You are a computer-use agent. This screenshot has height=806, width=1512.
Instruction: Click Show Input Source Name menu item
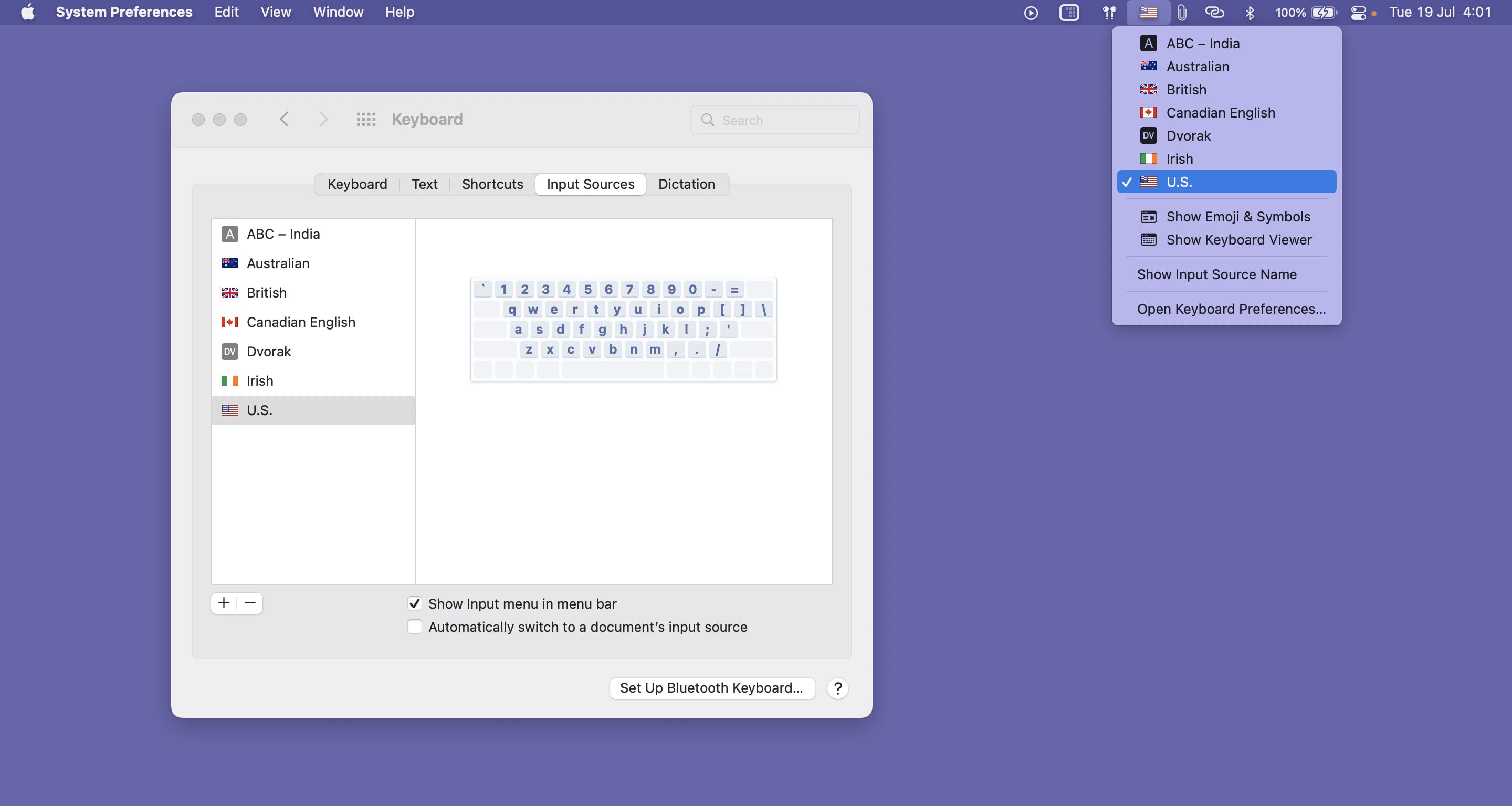coord(1217,274)
